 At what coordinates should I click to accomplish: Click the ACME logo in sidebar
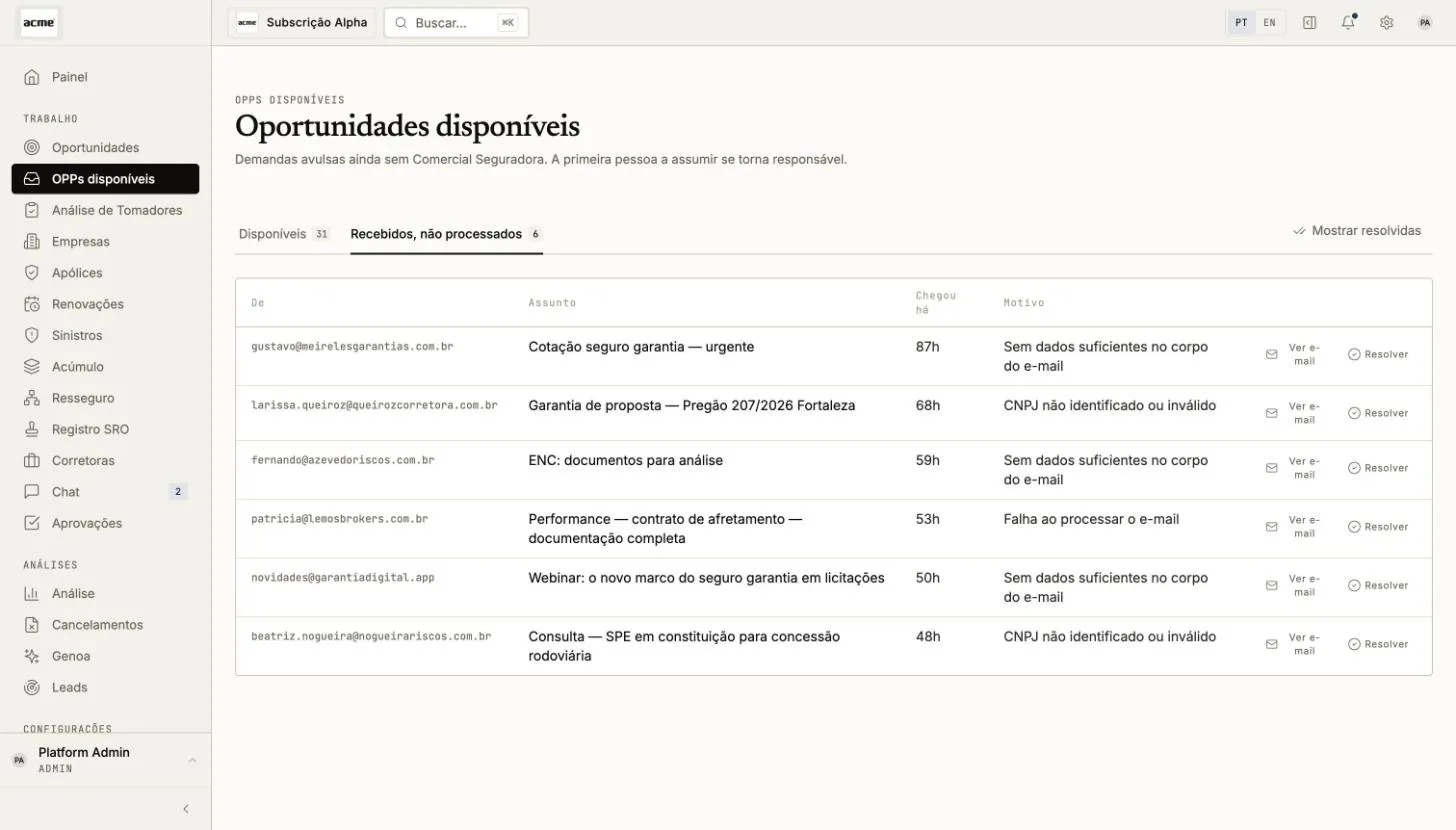39,22
